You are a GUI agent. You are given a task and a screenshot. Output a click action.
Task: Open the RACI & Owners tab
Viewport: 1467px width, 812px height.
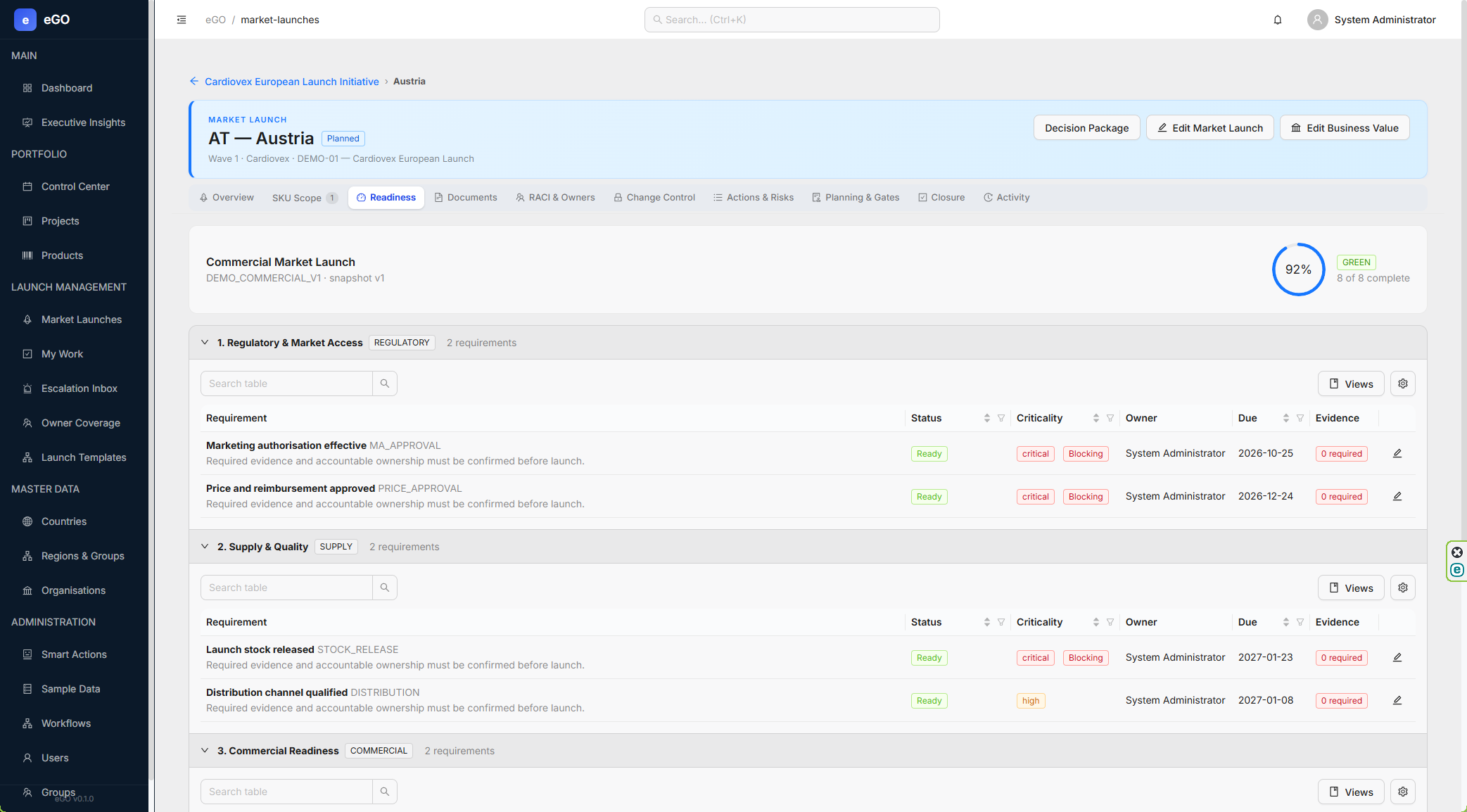555,198
